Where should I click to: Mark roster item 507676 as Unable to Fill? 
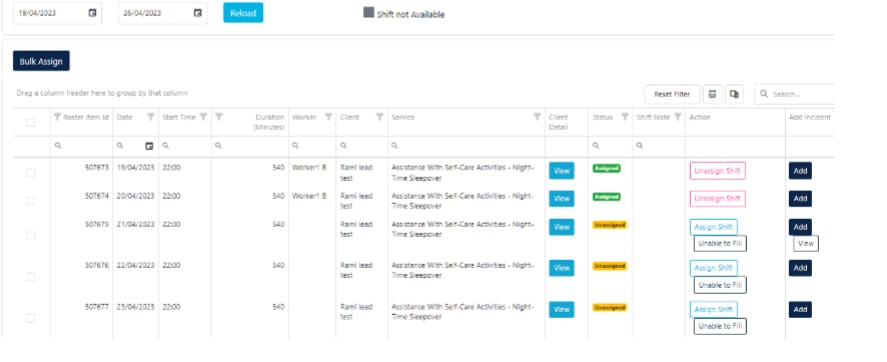720,285
